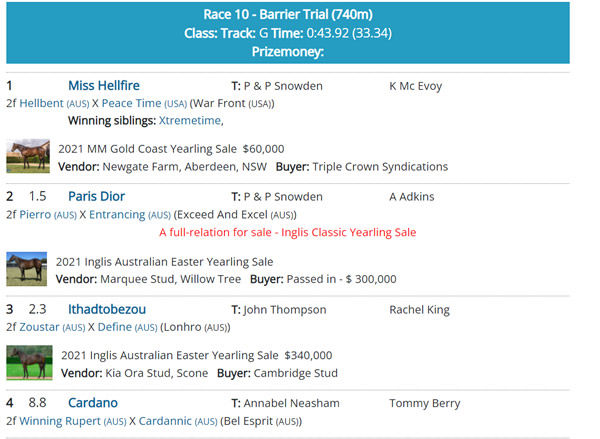
Task: View sire Zoustar details
Action: [39, 327]
